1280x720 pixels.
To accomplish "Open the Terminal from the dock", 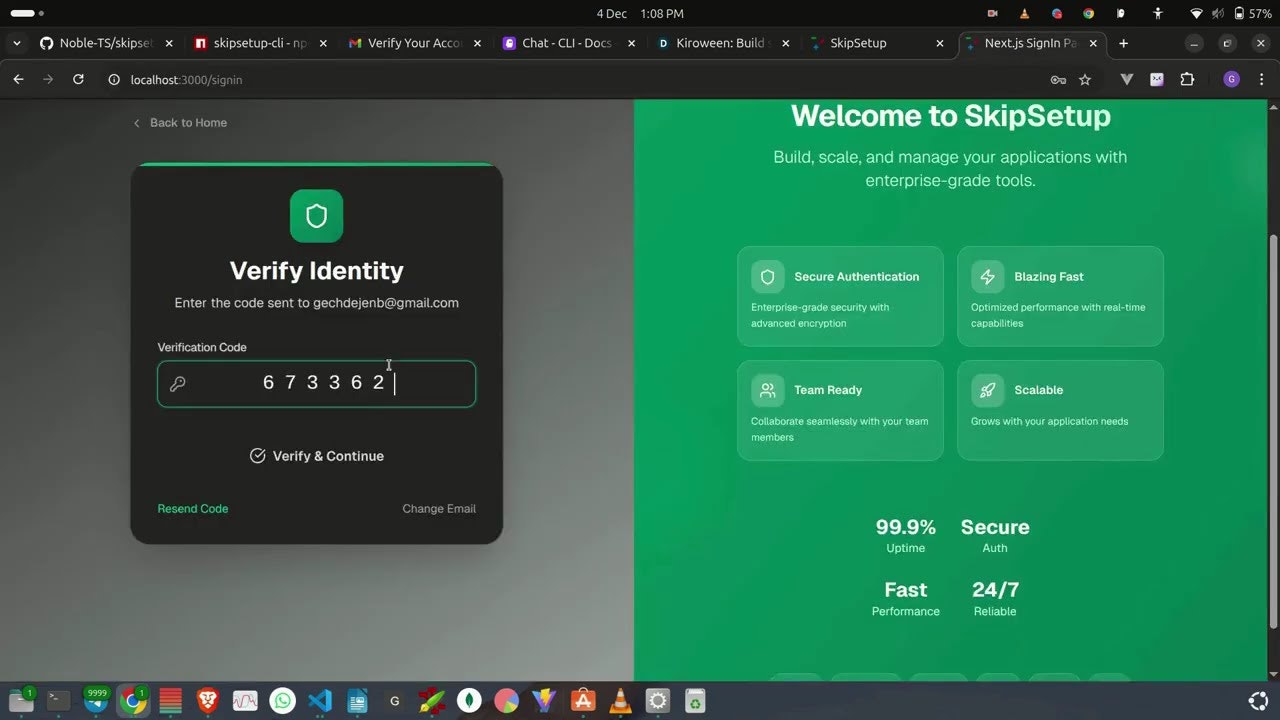I will click(59, 701).
